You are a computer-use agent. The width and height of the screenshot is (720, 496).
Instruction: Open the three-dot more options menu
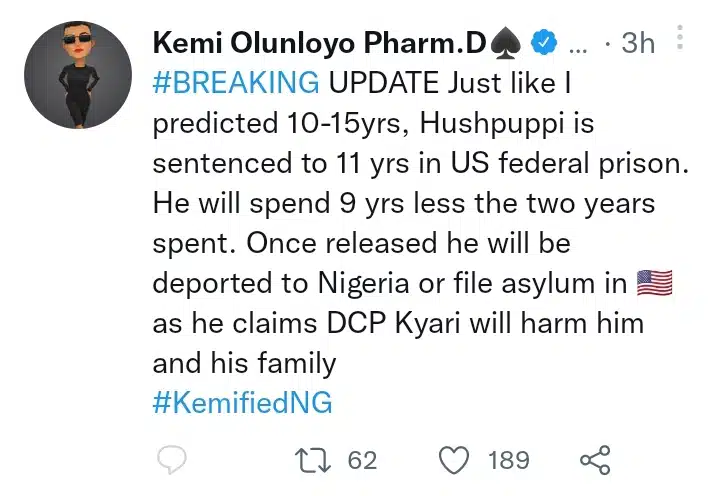coord(681,39)
